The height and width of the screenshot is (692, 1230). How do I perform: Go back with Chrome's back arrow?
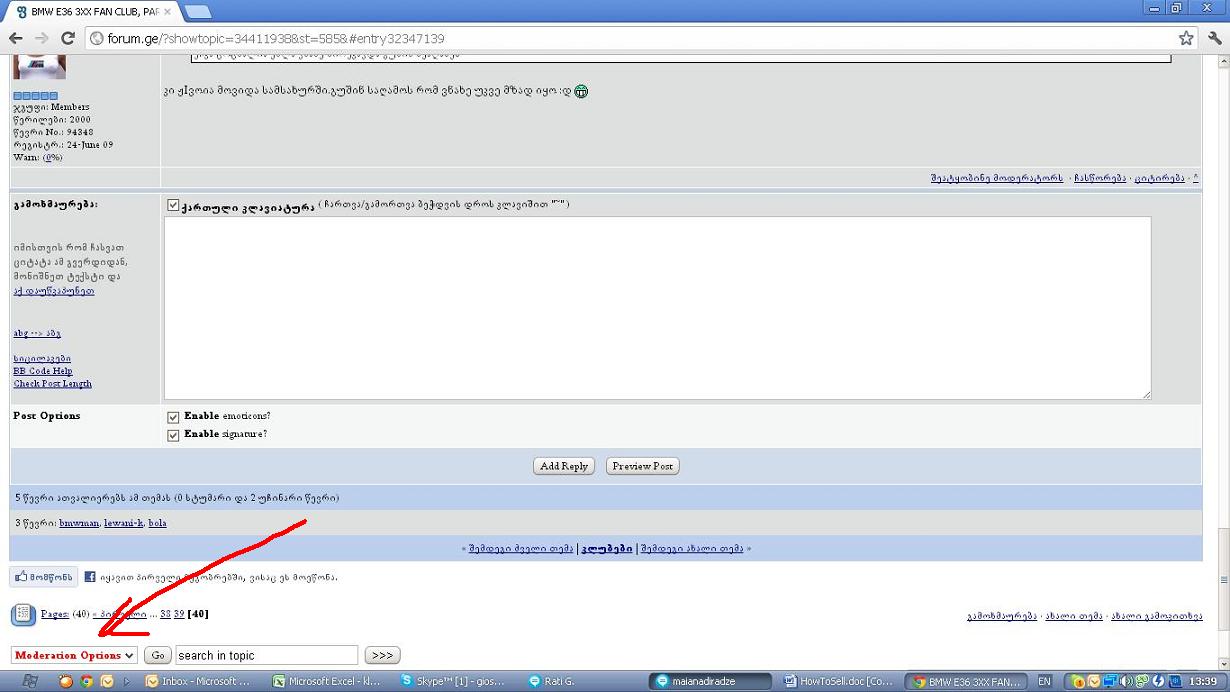tap(16, 38)
